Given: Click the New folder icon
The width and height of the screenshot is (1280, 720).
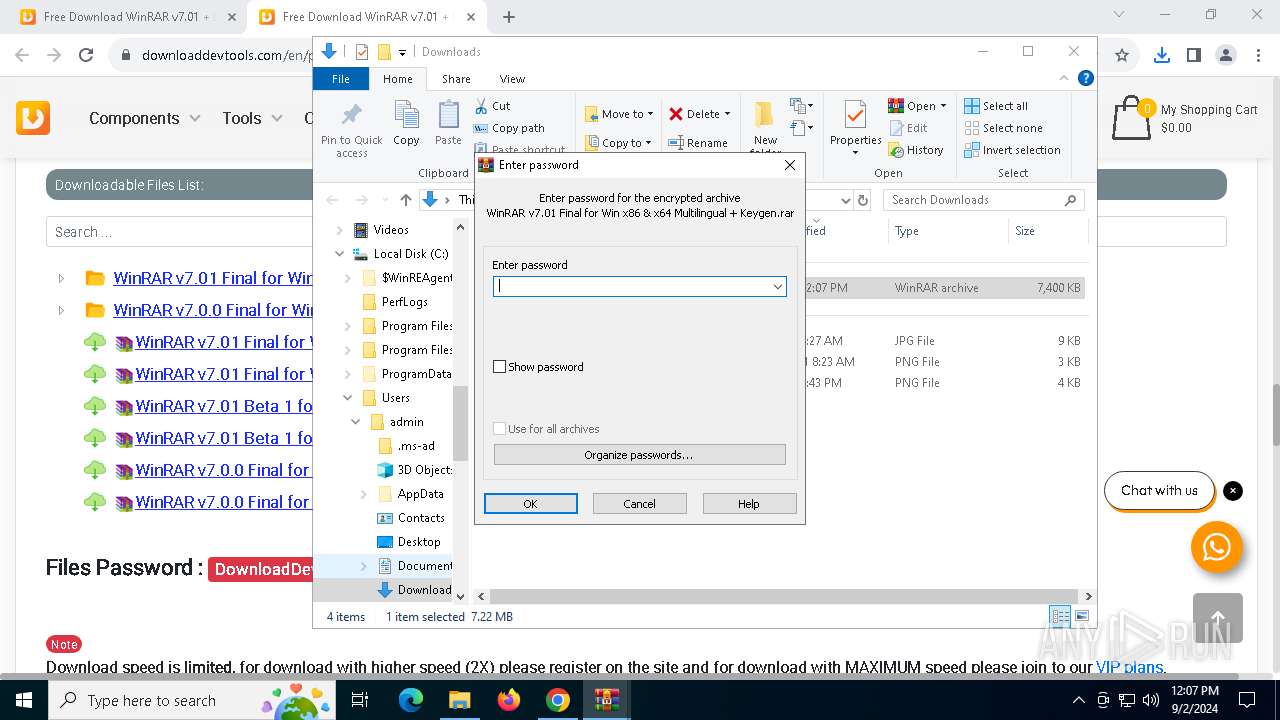Looking at the screenshot, I should coord(765,114).
